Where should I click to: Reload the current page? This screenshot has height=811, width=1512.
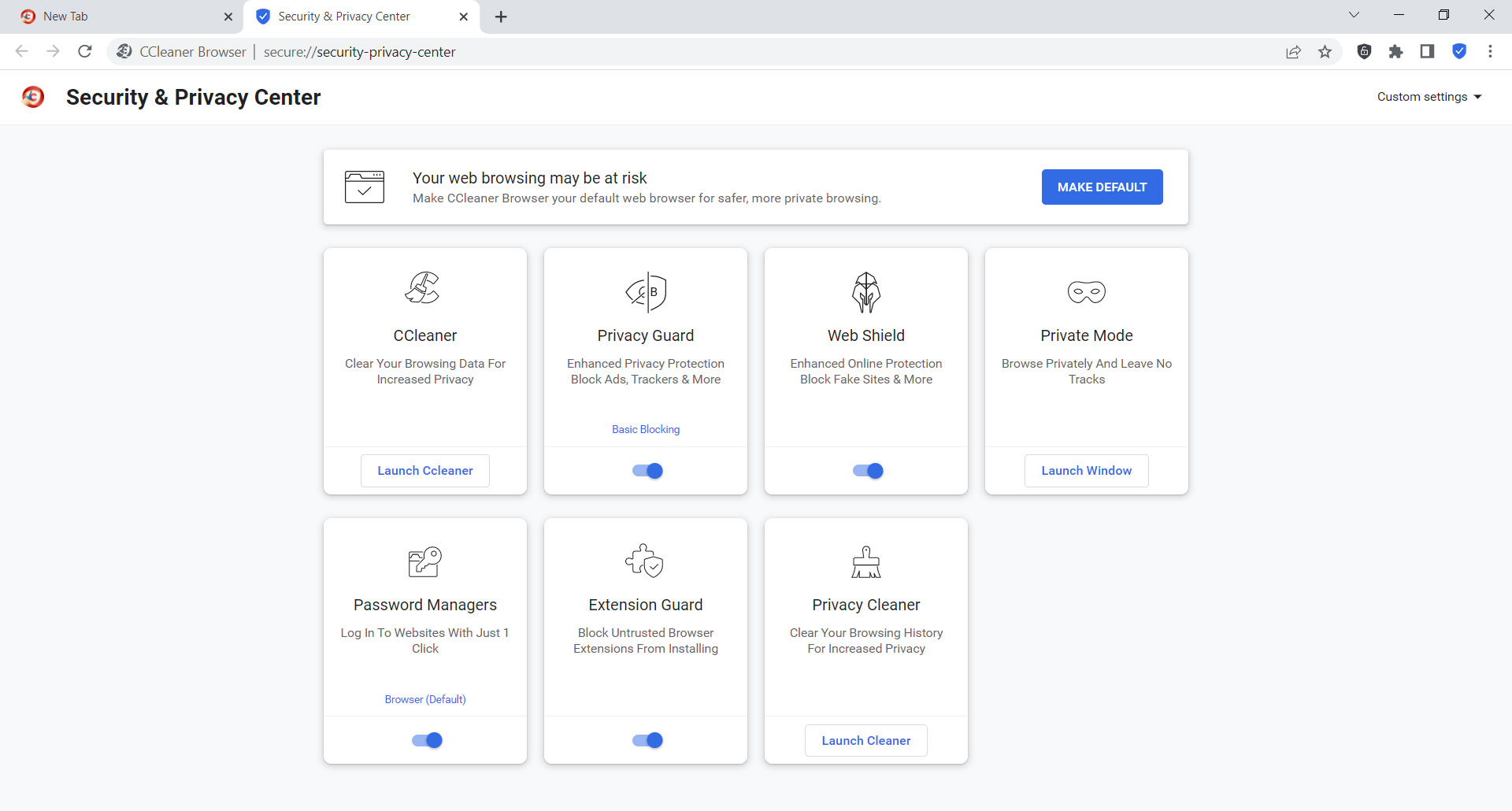click(x=85, y=51)
